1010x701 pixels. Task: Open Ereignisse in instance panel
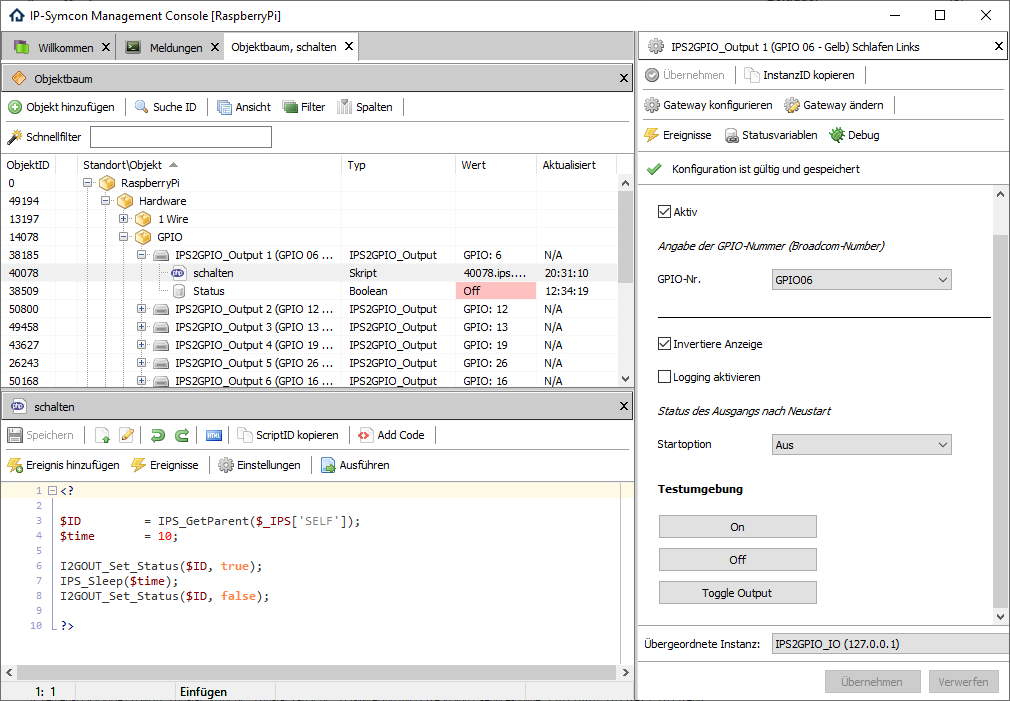click(x=678, y=135)
